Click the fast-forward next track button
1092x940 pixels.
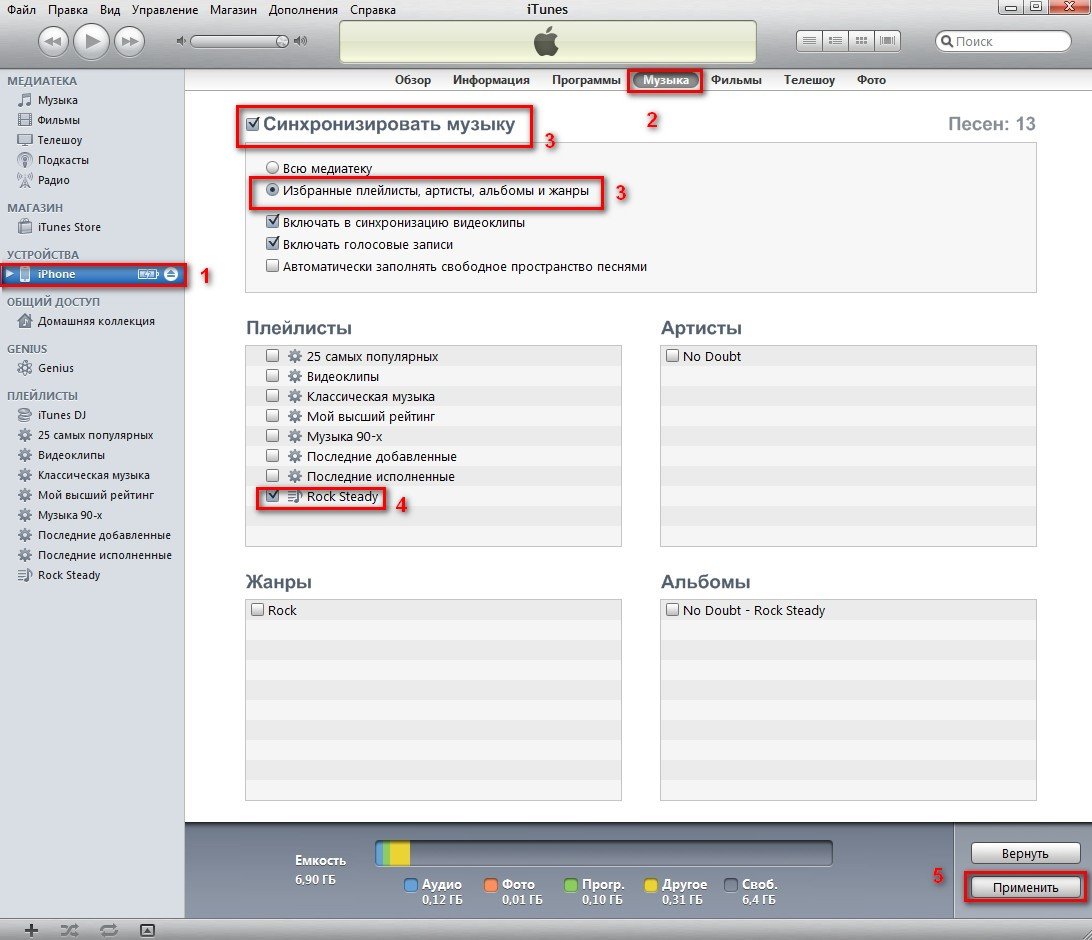130,41
